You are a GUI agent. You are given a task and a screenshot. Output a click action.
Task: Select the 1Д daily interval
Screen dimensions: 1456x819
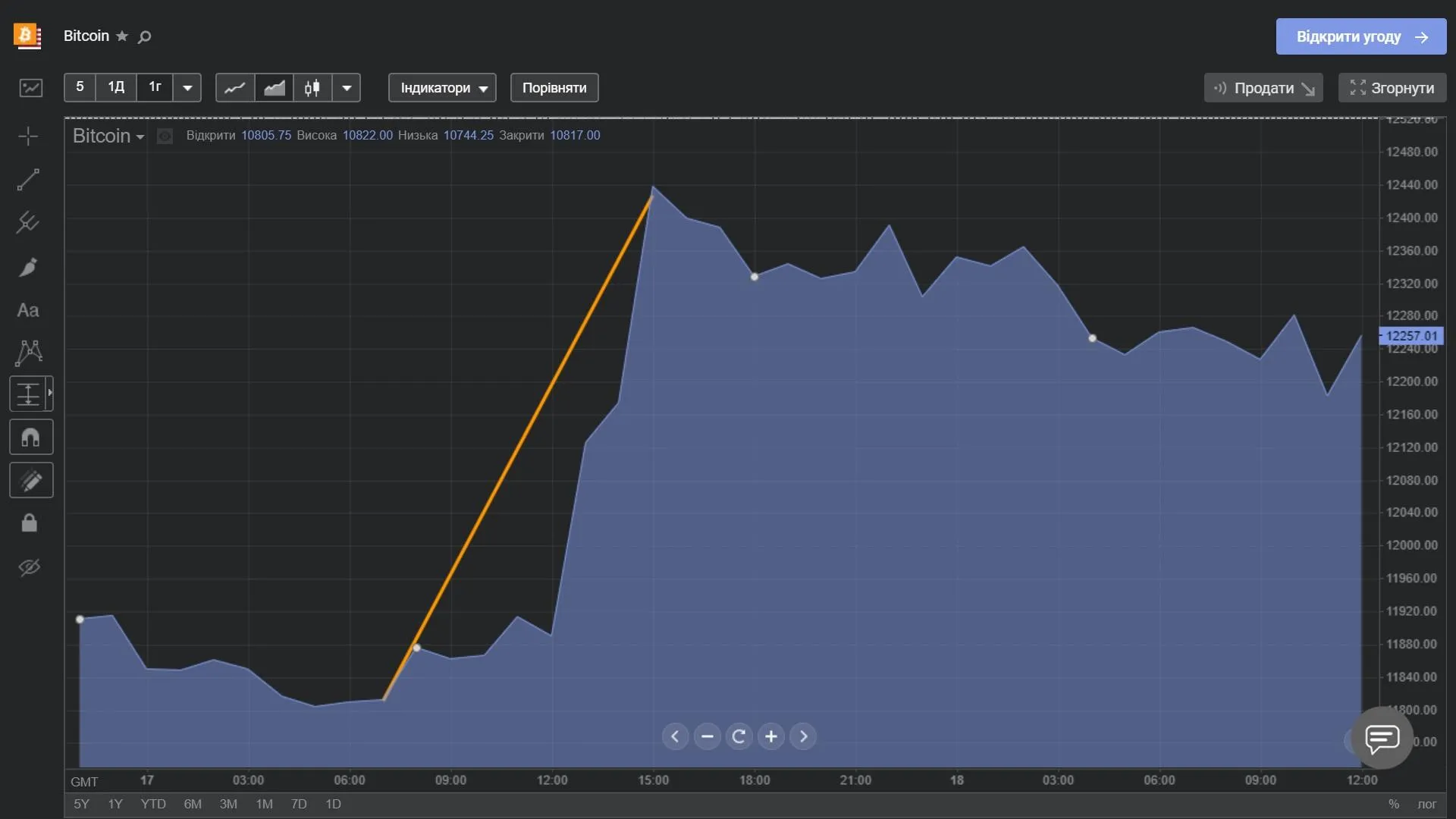pos(116,87)
